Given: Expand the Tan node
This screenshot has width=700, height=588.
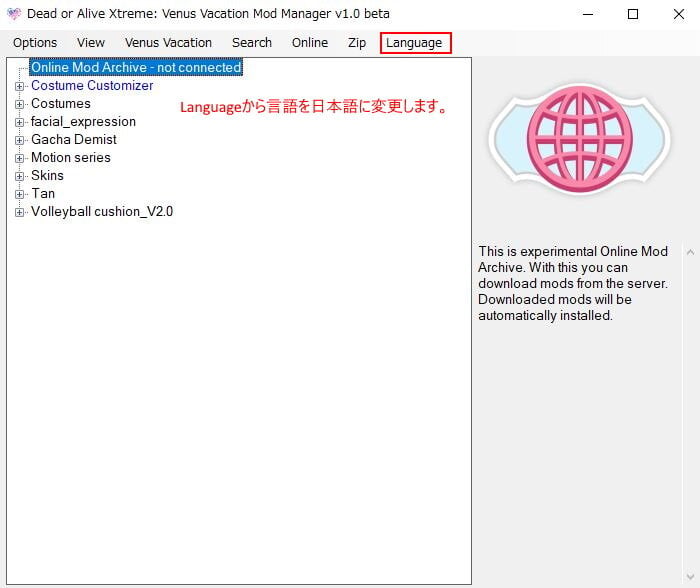Looking at the screenshot, I should [19, 194].
